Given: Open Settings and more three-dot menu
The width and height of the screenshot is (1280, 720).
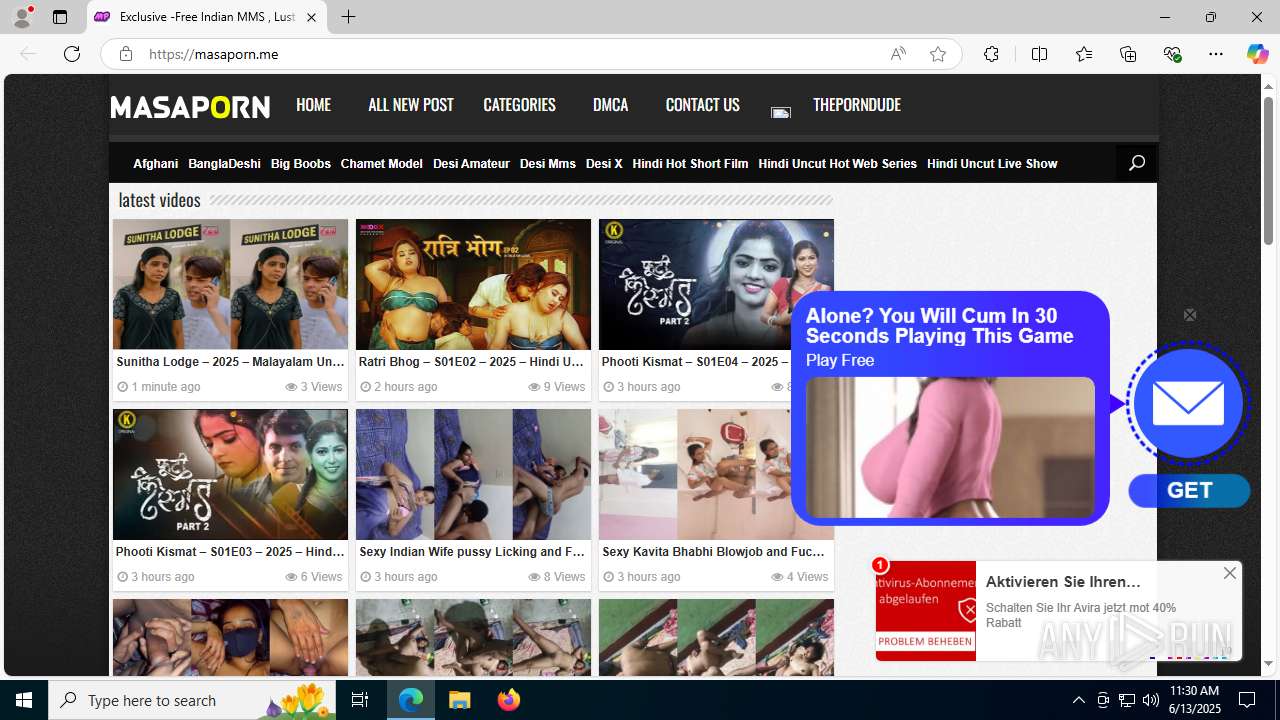Looking at the screenshot, I should [x=1216, y=54].
